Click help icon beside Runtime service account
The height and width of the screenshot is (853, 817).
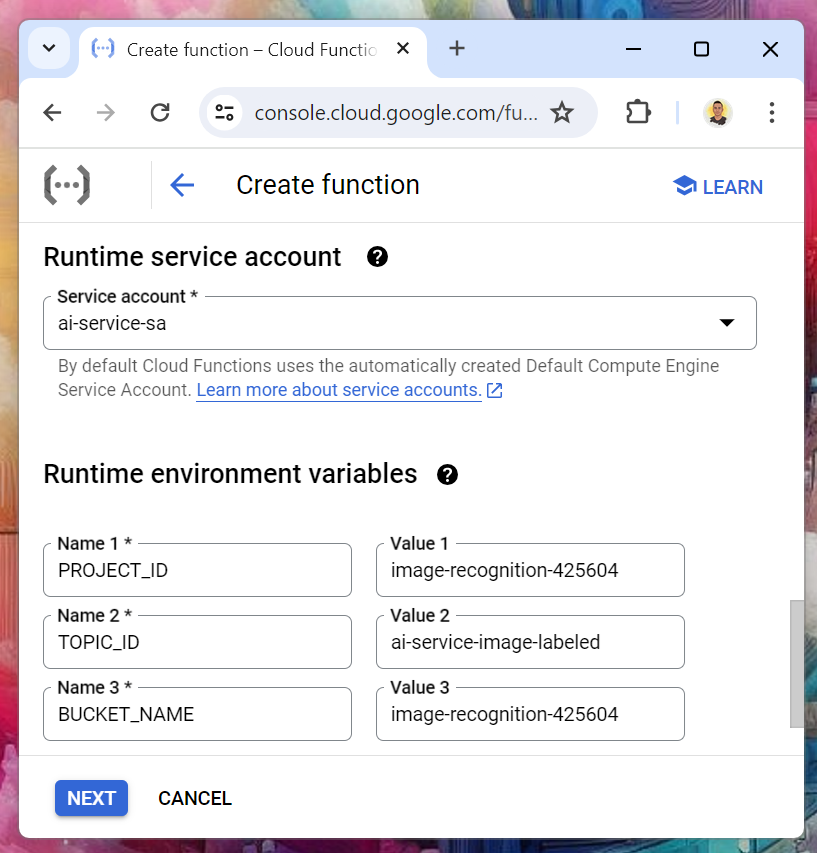[377, 257]
